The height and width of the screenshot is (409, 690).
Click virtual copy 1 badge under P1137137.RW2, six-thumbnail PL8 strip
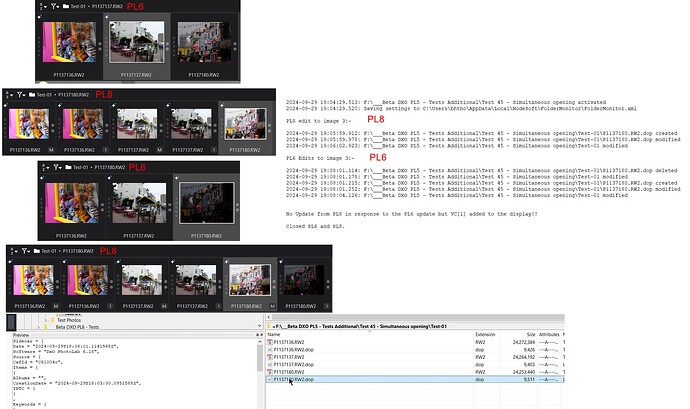(218, 306)
